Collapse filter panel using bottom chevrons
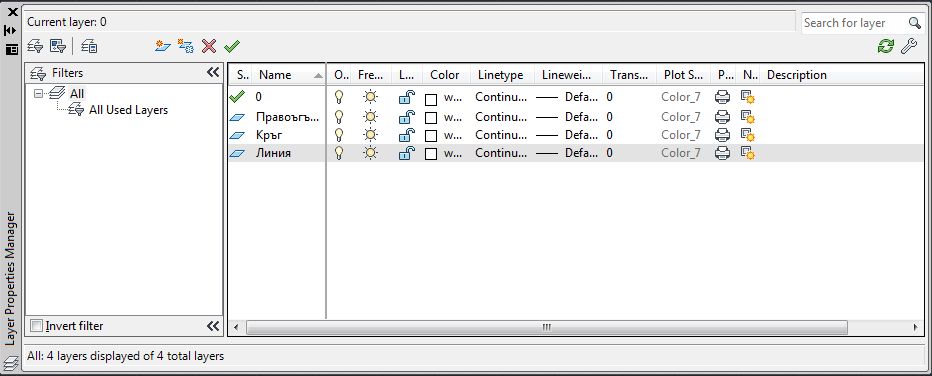The width and height of the screenshot is (932, 376). 213,326
